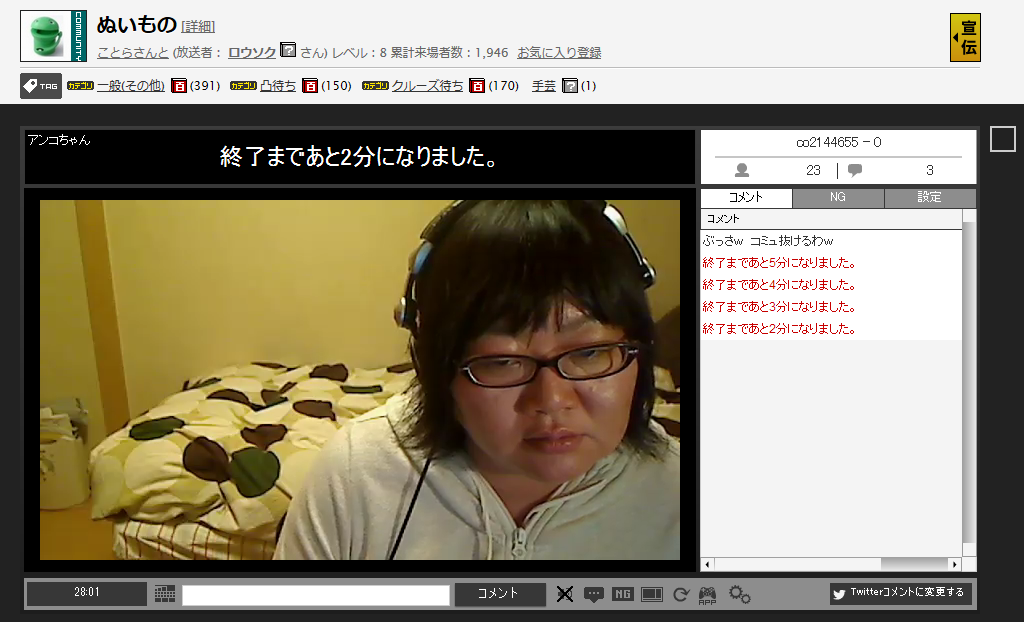Mute the broadcast audio
The height and width of the screenshot is (622, 1024).
(x=565, y=593)
